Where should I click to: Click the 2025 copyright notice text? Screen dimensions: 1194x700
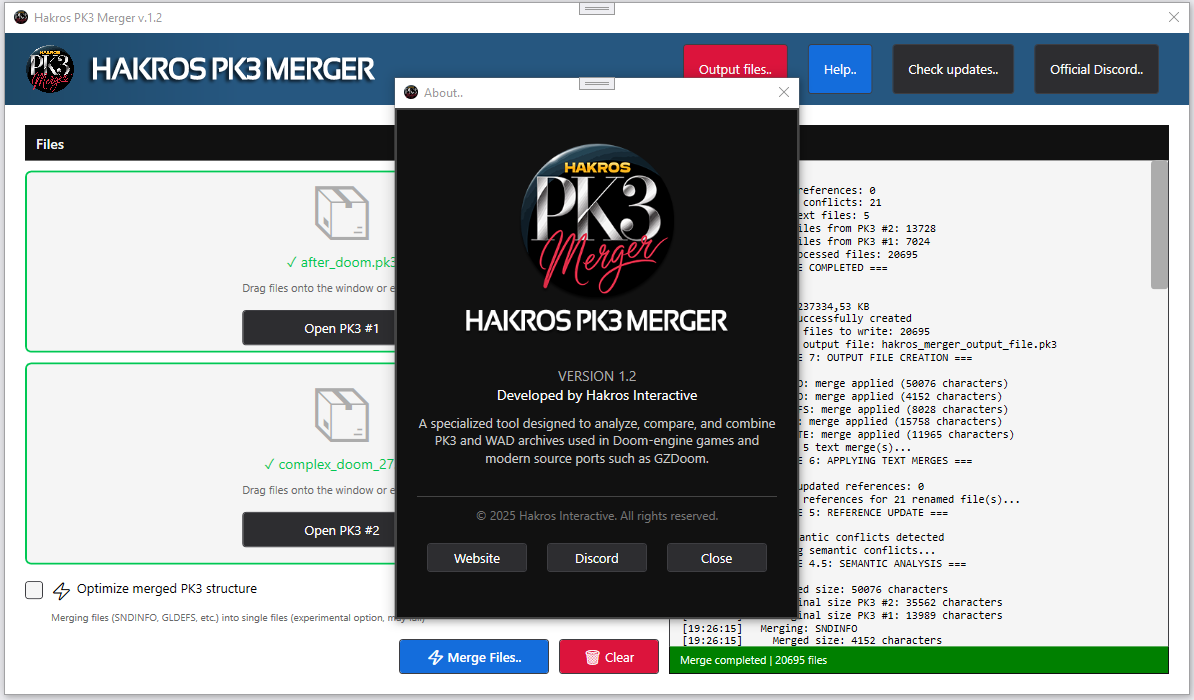[597, 516]
